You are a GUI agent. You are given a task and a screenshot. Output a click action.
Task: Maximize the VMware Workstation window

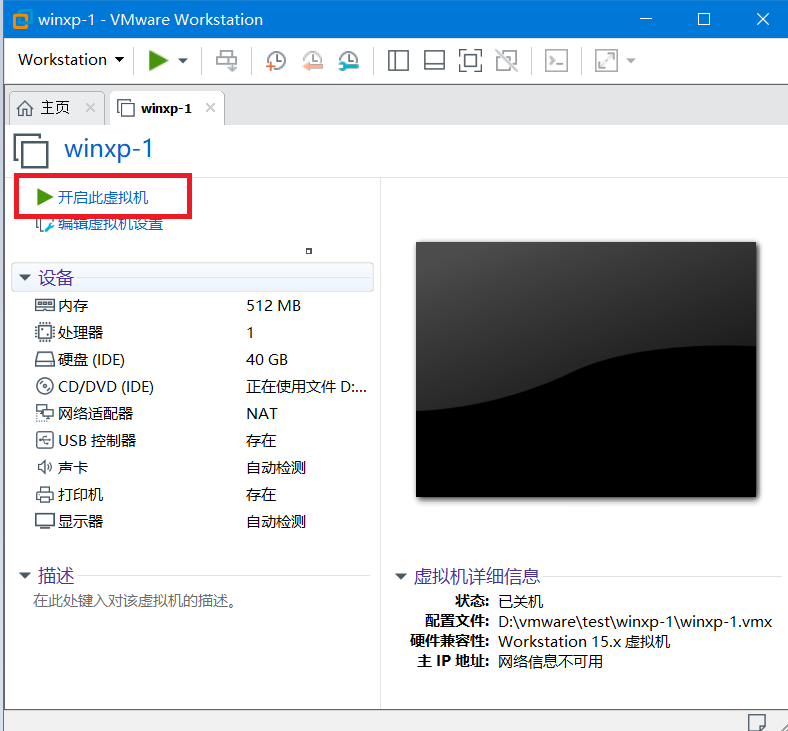[x=704, y=19]
